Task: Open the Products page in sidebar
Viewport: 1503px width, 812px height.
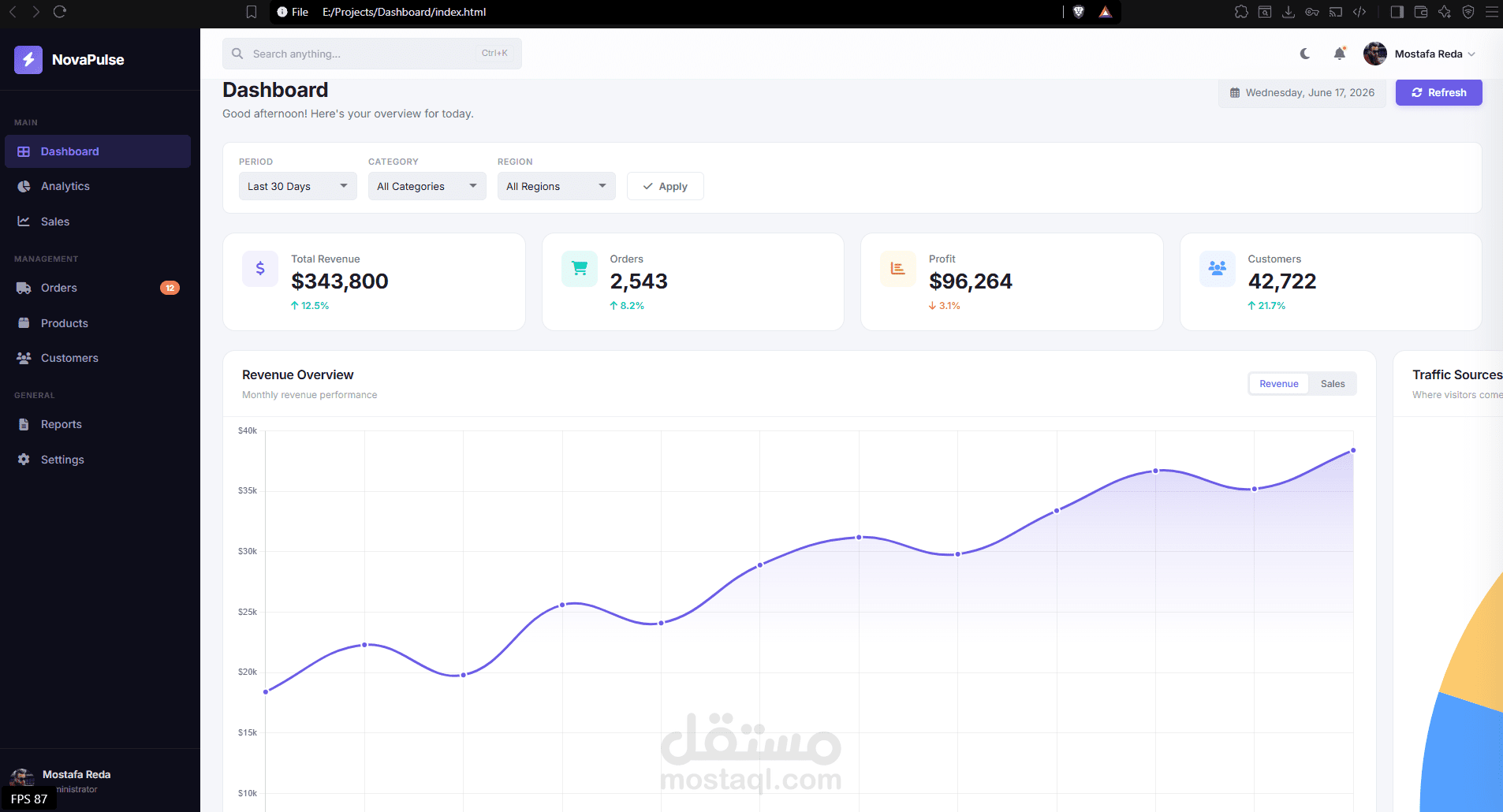Action: (98, 323)
